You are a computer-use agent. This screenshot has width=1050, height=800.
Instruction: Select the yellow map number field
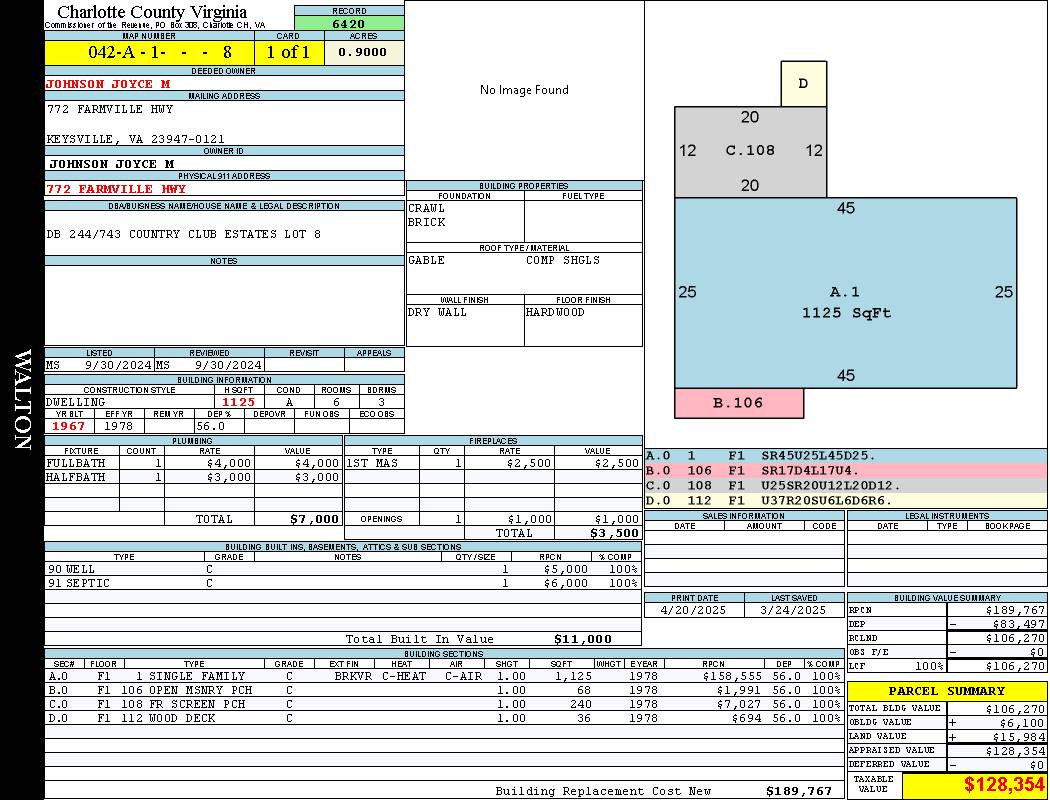pyautogui.click(x=149, y=52)
